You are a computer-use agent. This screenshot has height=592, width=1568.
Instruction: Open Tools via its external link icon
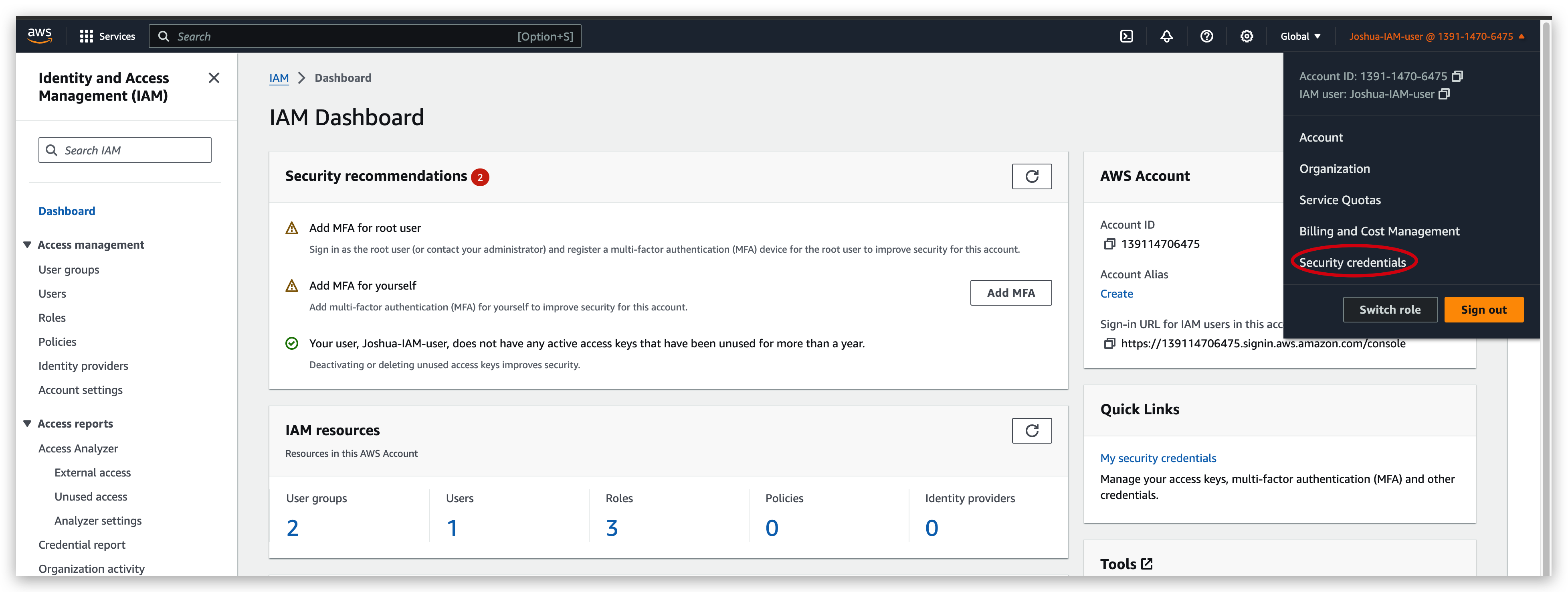(1148, 564)
